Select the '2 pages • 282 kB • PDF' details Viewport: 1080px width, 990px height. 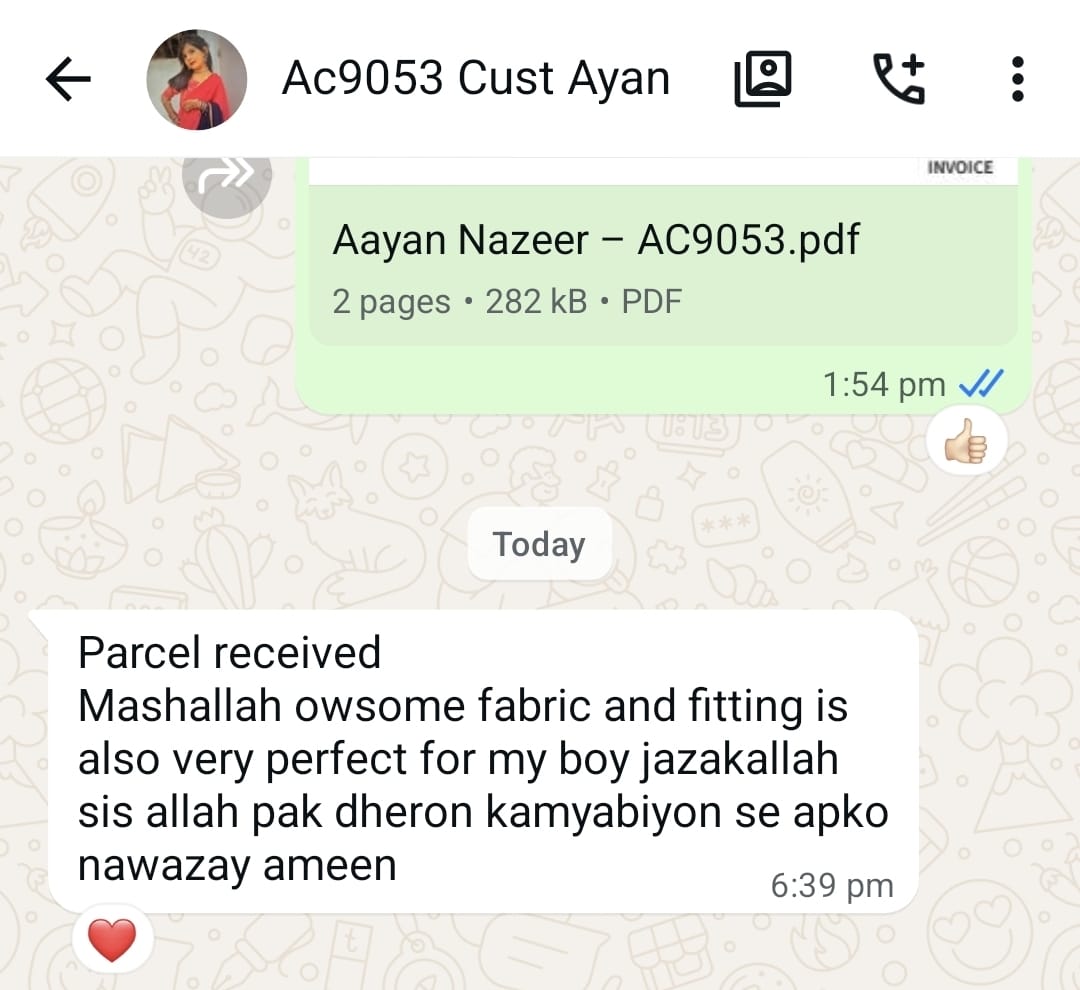pyautogui.click(x=507, y=302)
